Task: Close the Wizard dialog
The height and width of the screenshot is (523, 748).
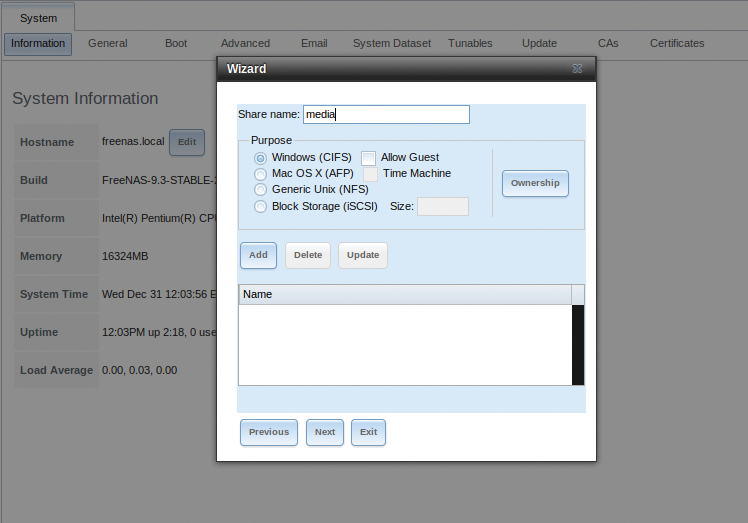Action: point(577,69)
